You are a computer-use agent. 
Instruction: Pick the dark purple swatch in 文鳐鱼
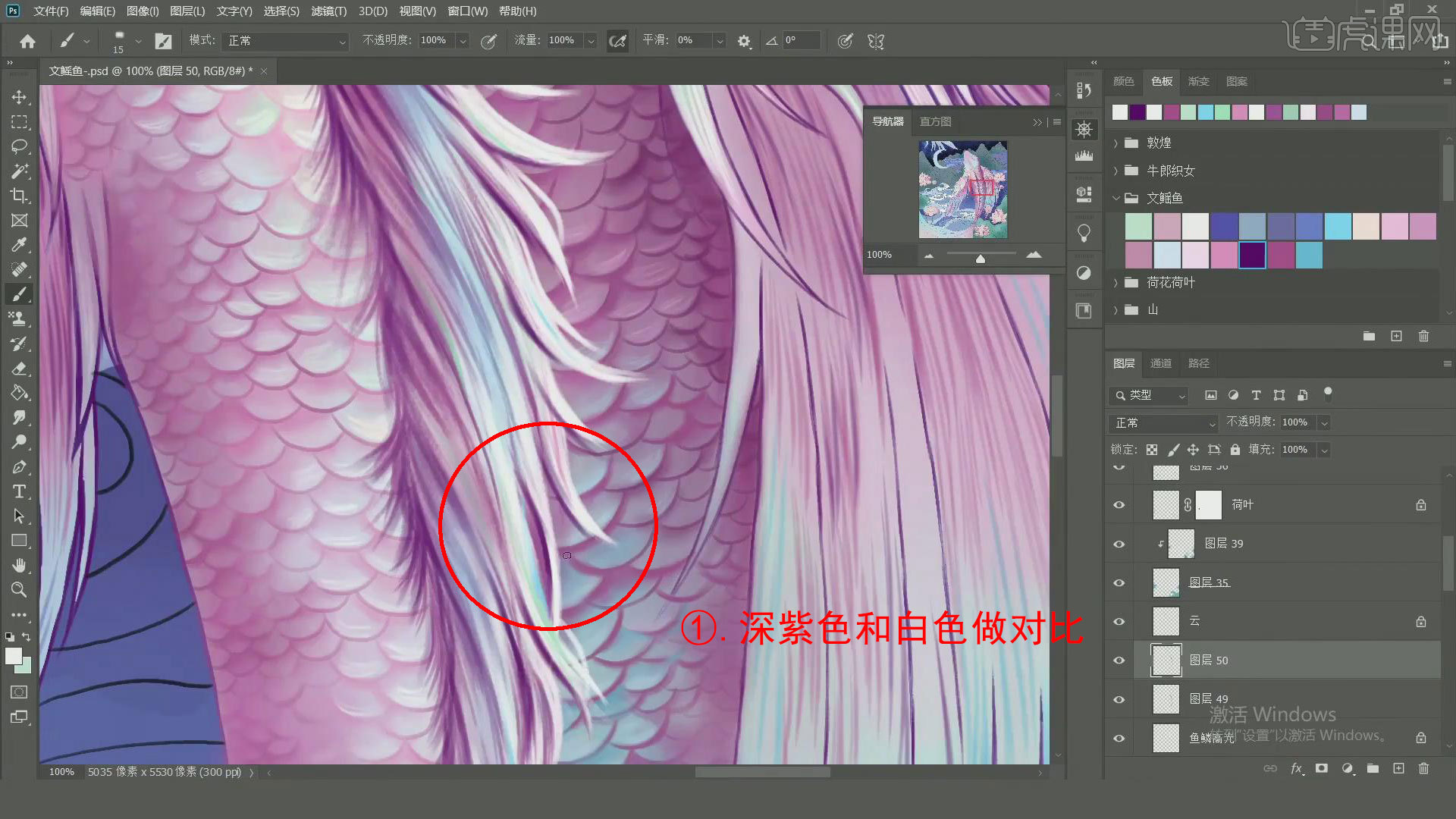[1252, 255]
